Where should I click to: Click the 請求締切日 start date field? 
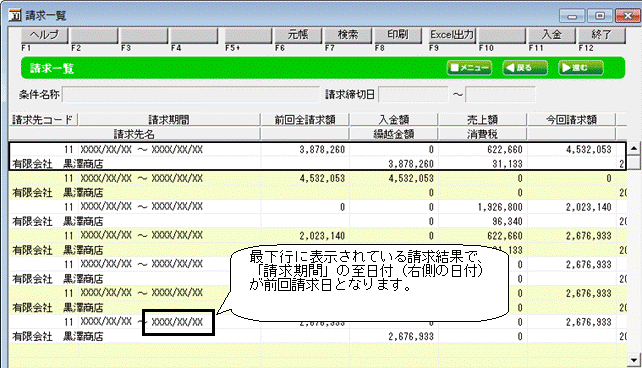pyautogui.click(x=413, y=95)
